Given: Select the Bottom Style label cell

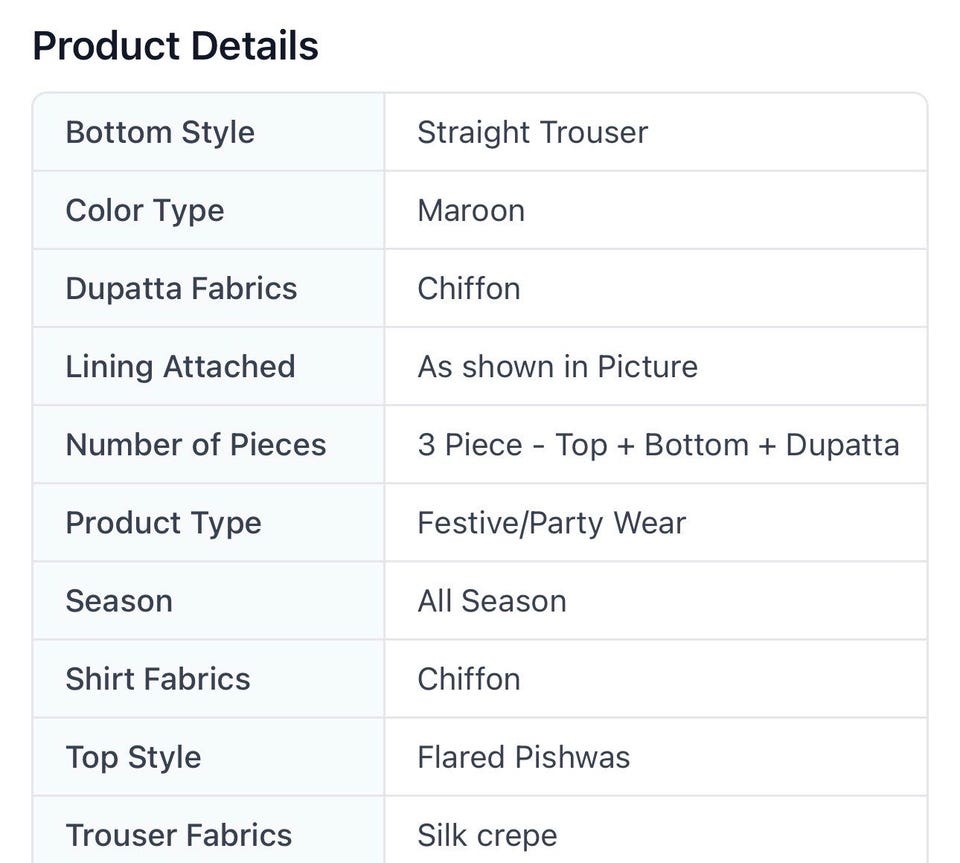Looking at the screenshot, I should pyautogui.click(x=209, y=132).
